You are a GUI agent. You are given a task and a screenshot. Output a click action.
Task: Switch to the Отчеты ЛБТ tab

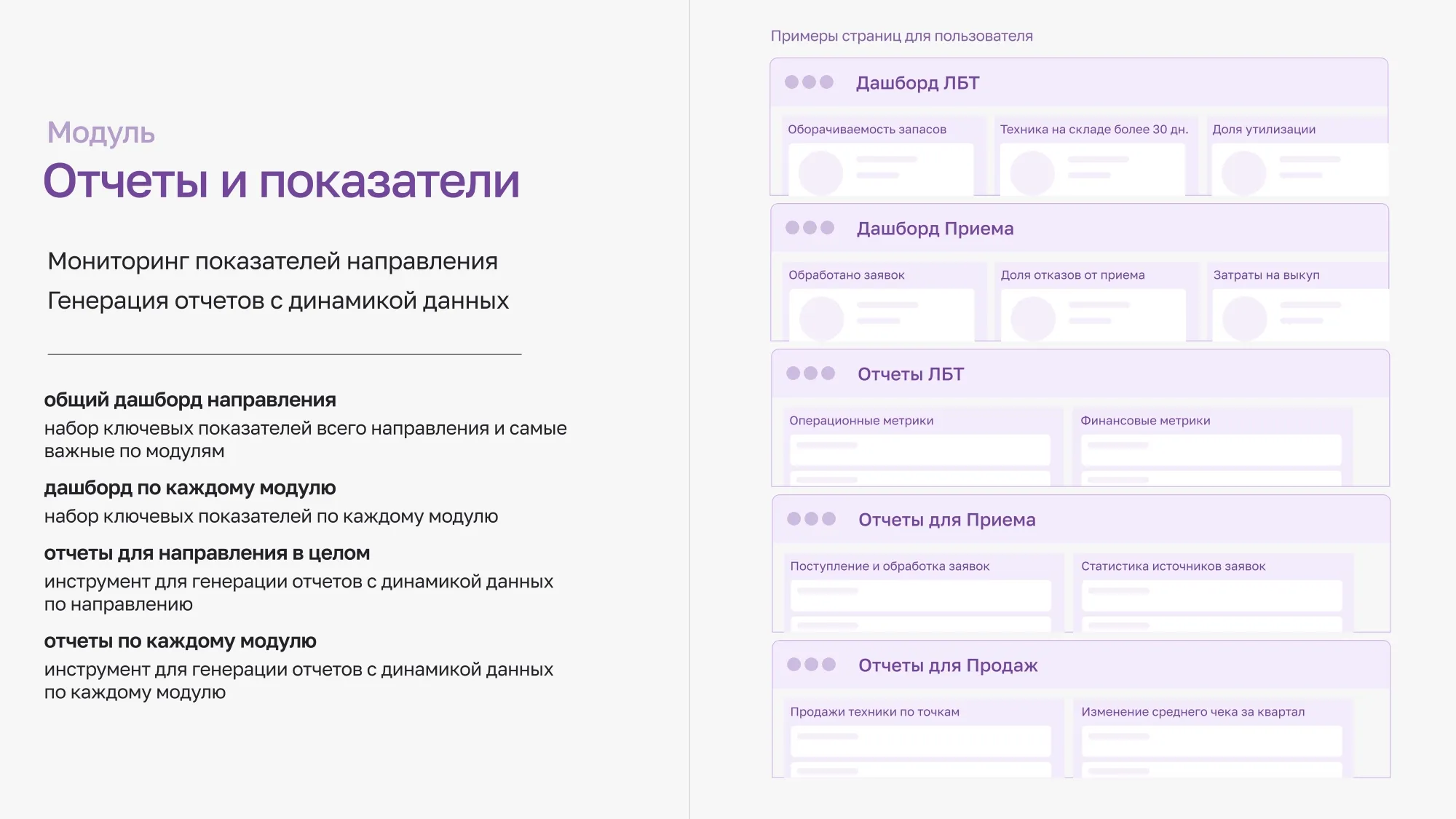(910, 373)
